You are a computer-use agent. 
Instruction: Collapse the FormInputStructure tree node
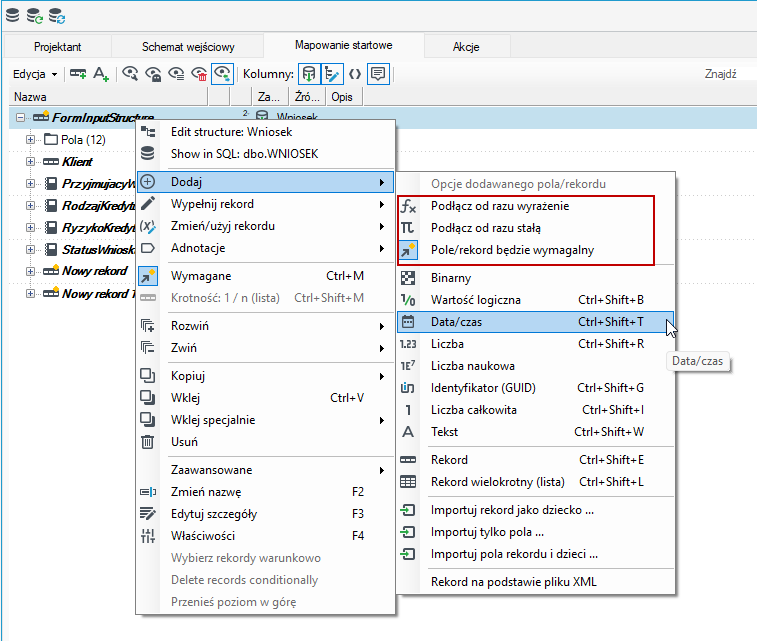point(20,117)
